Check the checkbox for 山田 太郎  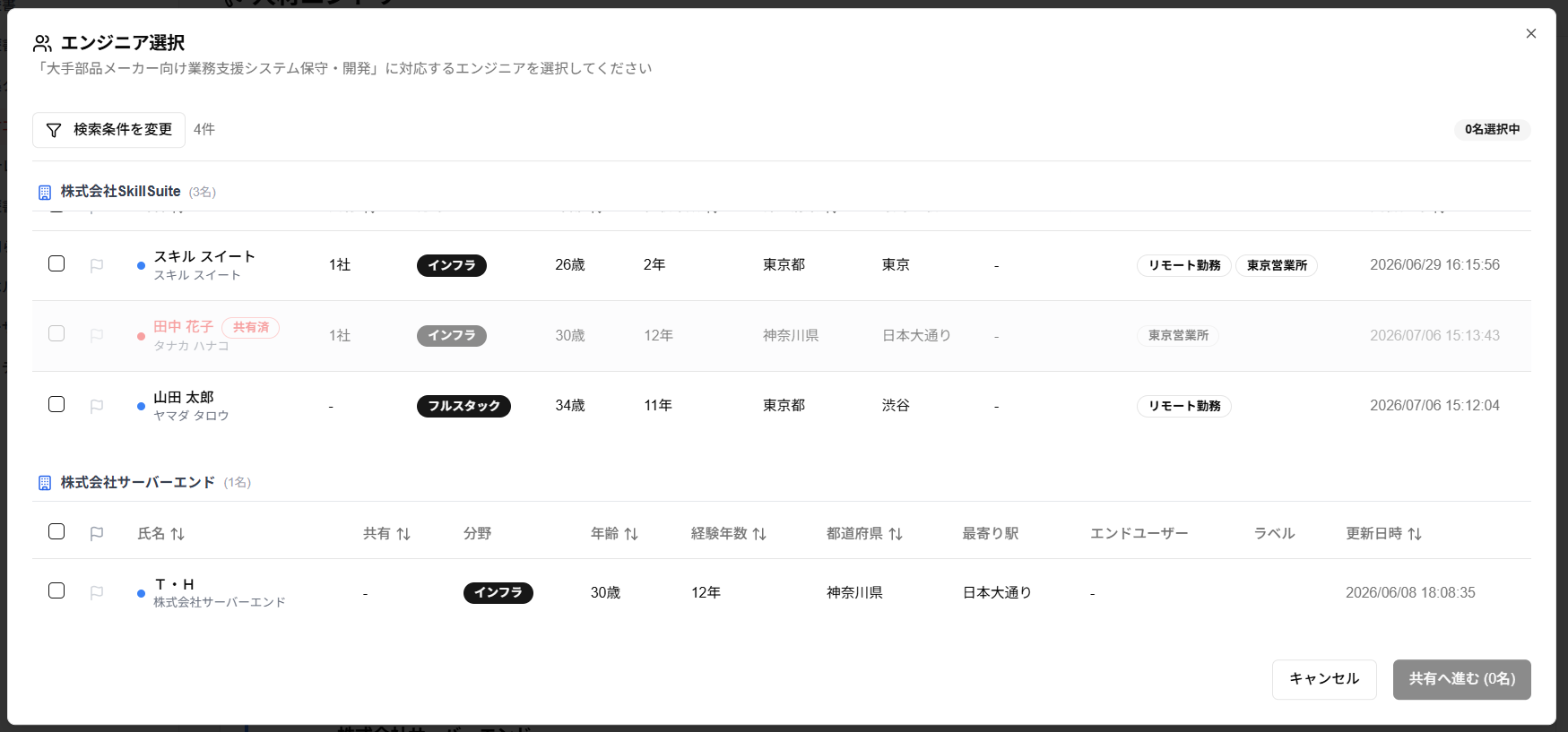tap(56, 404)
